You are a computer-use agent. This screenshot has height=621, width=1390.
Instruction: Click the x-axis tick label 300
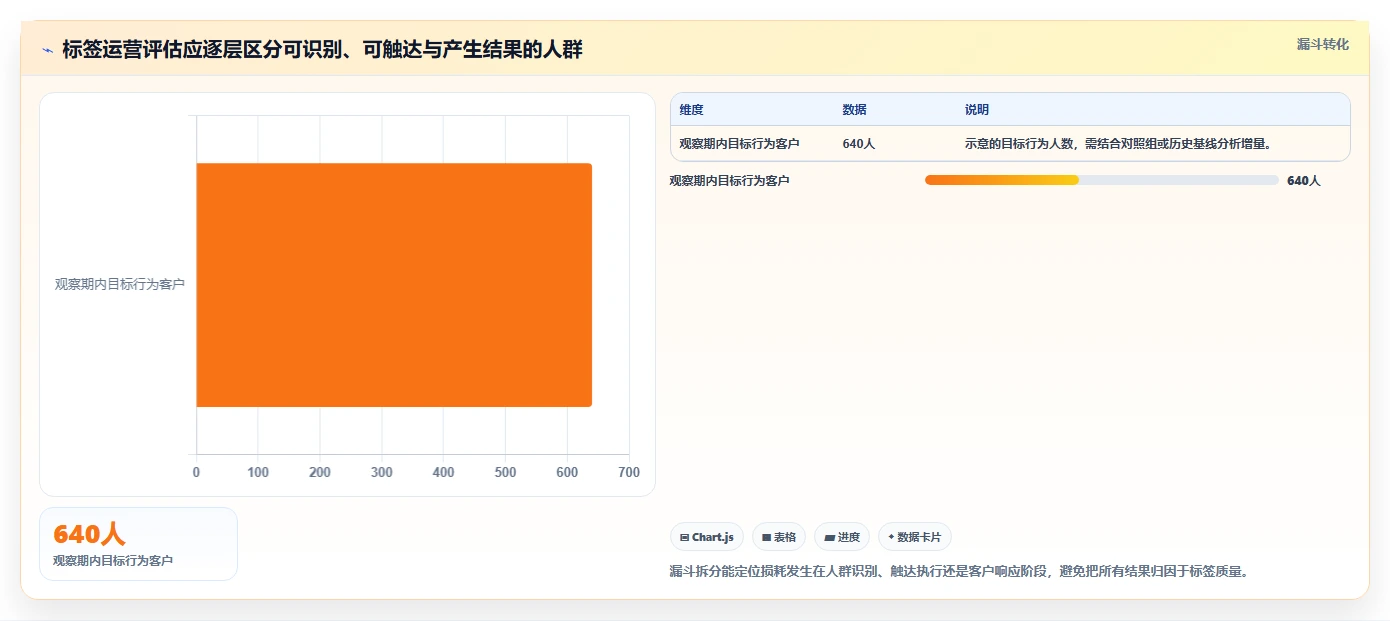382,472
